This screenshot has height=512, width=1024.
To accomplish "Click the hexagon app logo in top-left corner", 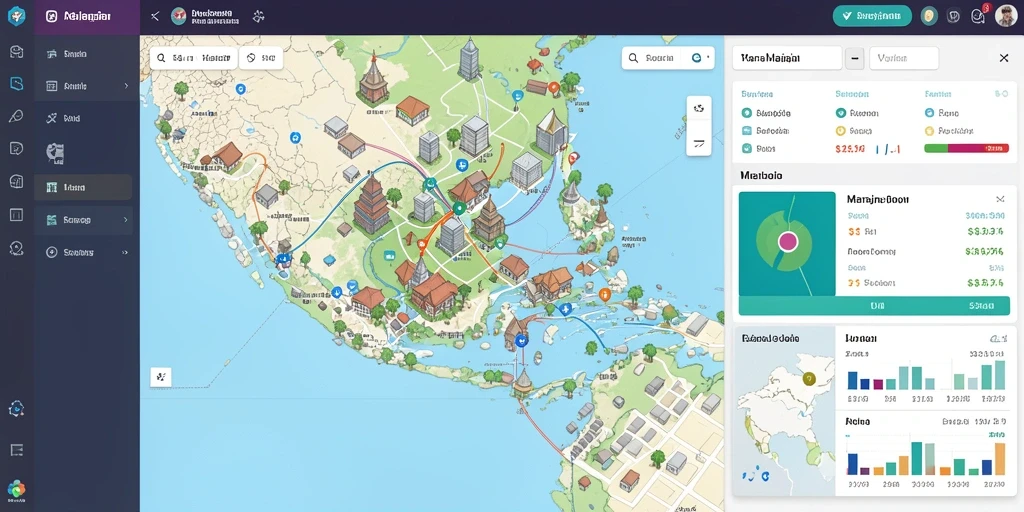I will [x=16, y=17].
